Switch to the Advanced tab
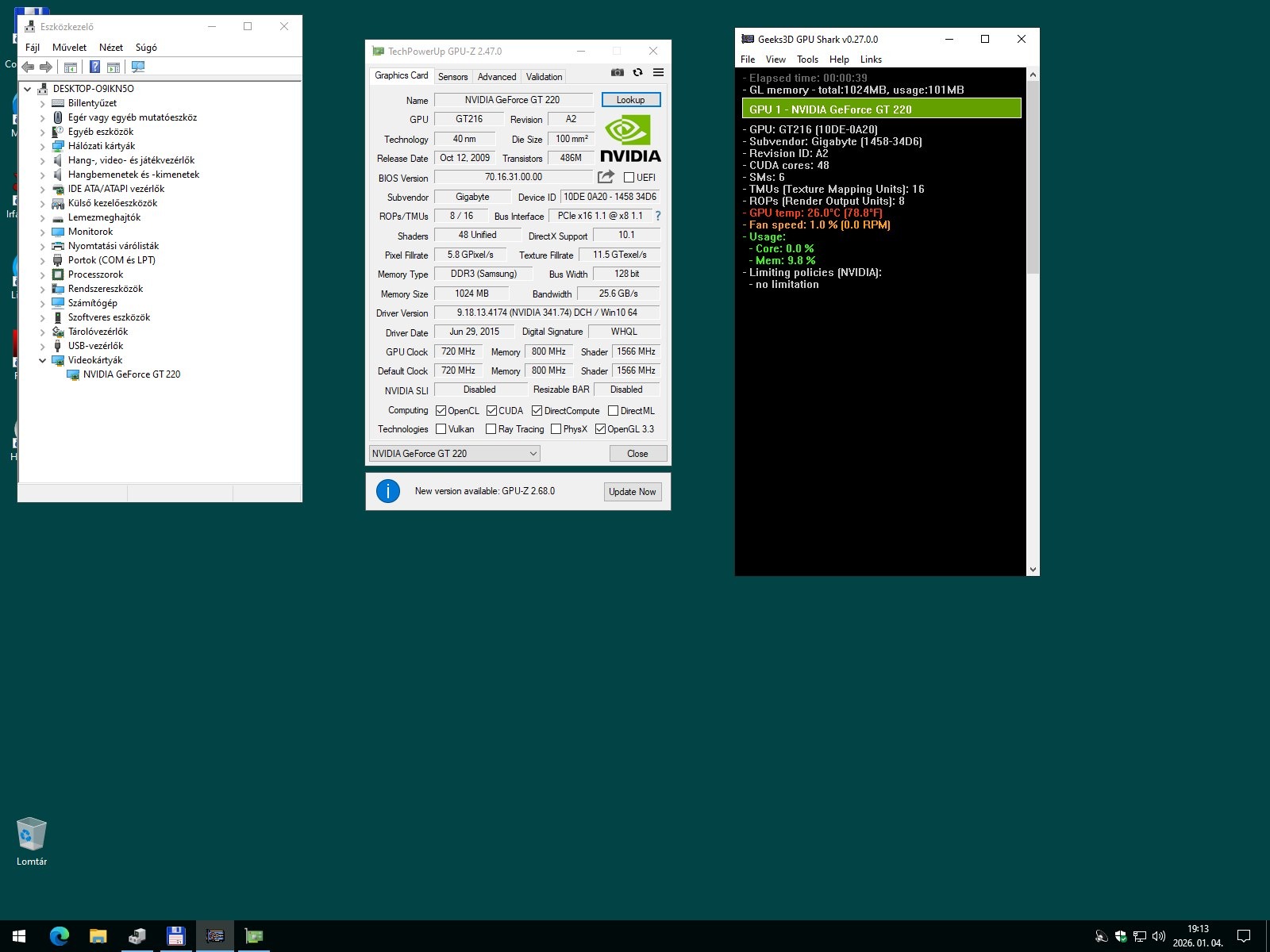This screenshot has width=1270, height=952. (497, 77)
